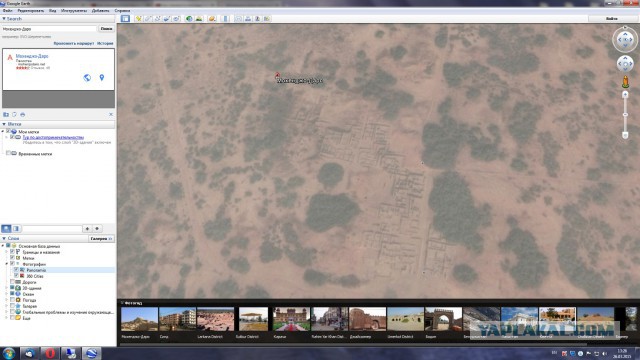Click the print icon below search results
640x360 pixels.
click(x=22, y=115)
